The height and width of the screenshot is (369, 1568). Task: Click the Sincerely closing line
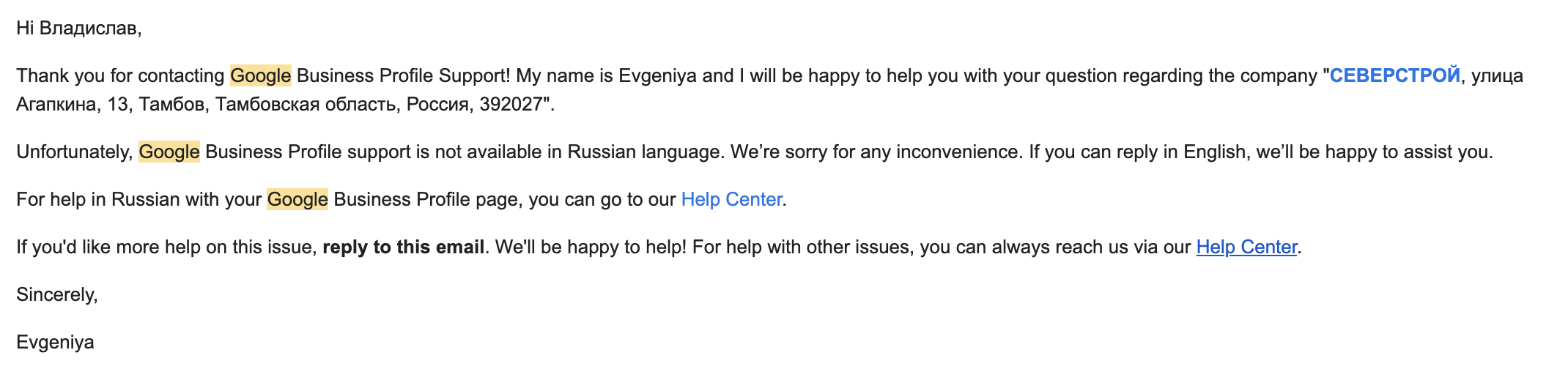(x=57, y=295)
